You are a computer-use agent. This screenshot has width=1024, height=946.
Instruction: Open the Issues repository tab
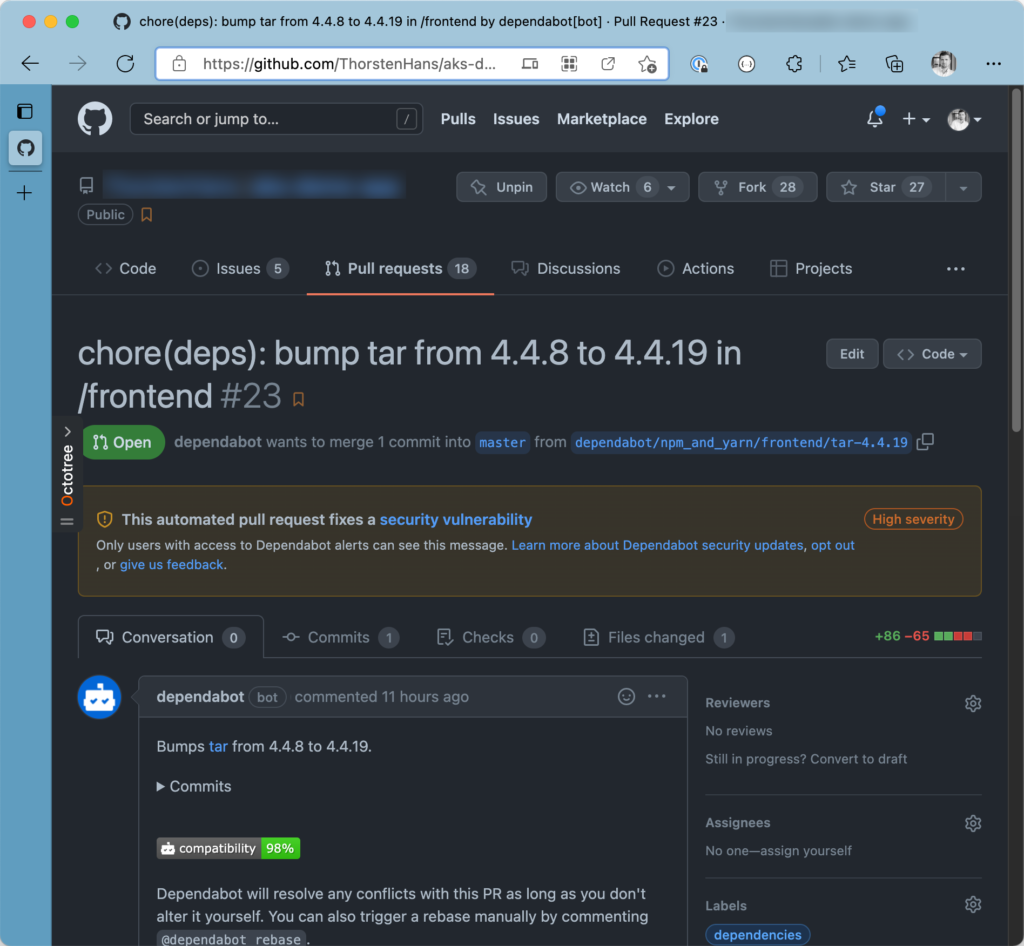[x=239, y=268]
